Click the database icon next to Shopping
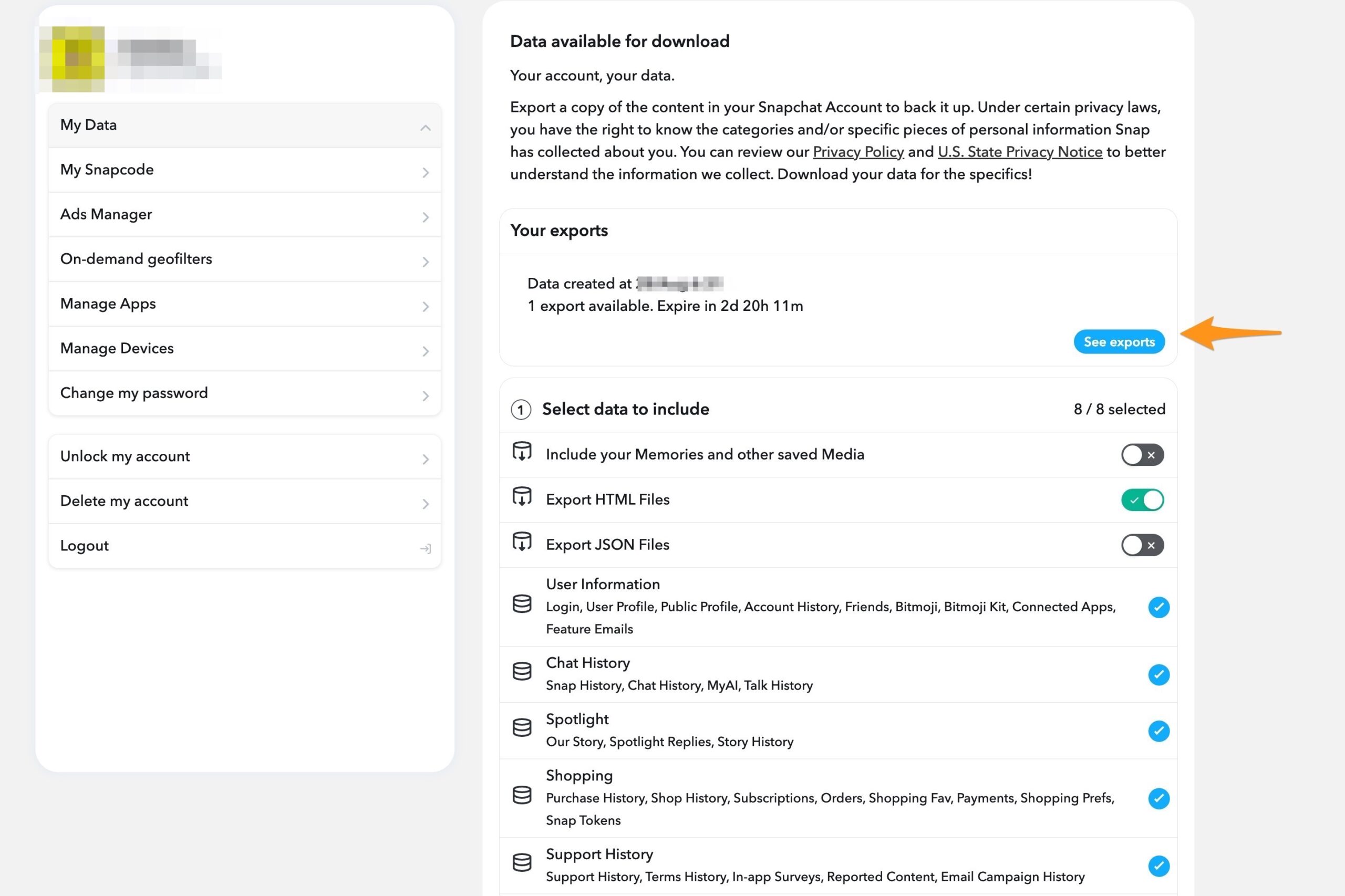 521,795
